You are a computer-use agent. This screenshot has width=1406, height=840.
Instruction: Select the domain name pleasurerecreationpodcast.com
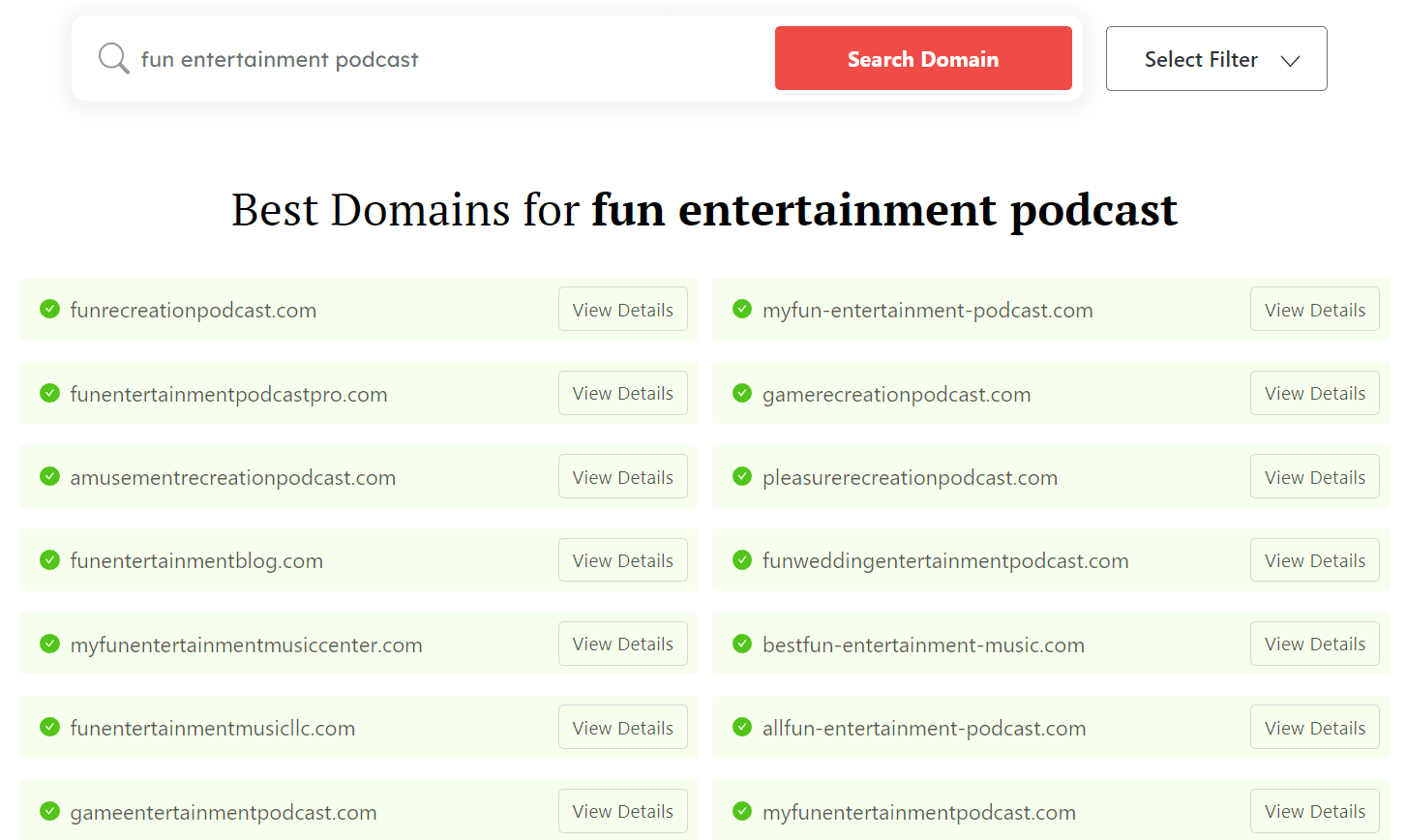click(910, 477)
